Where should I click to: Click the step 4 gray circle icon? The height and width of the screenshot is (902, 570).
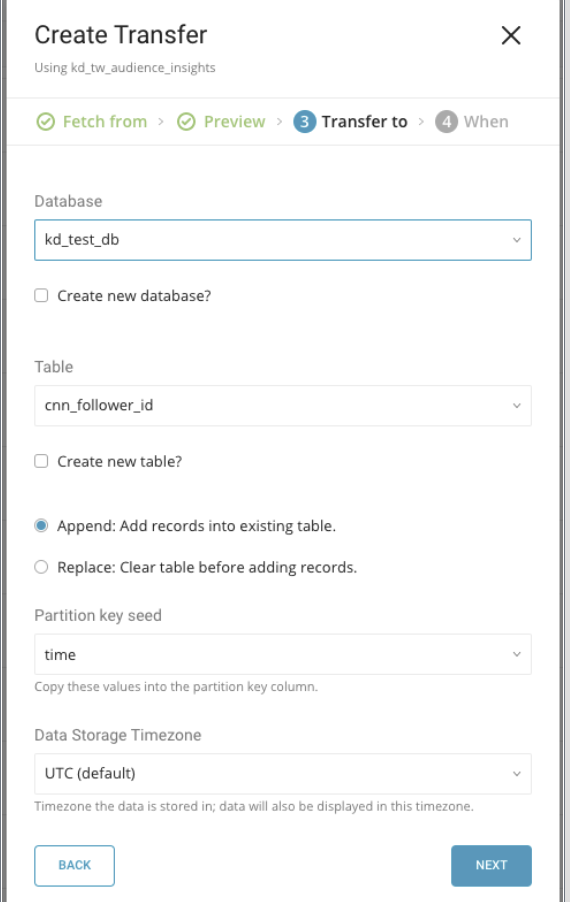click(446, 122)
